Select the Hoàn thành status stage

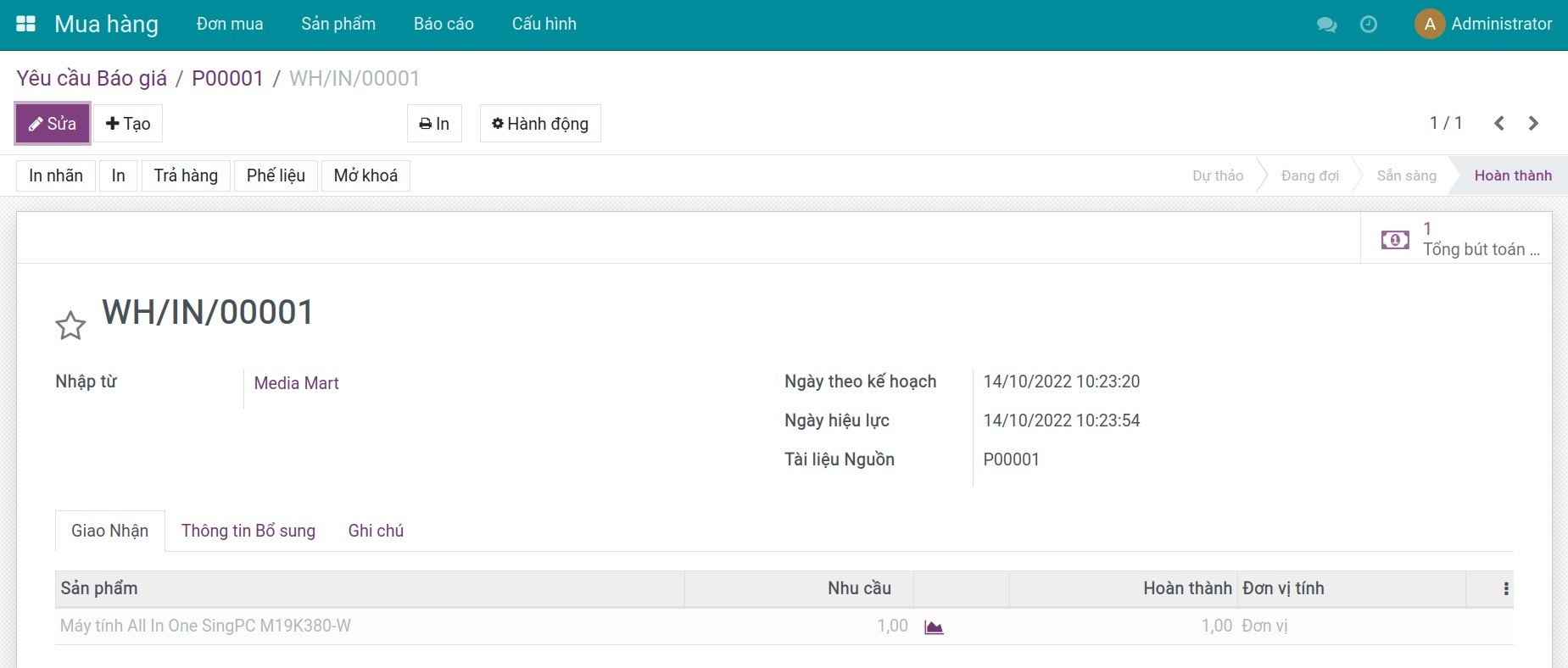tap(1512, 175)
